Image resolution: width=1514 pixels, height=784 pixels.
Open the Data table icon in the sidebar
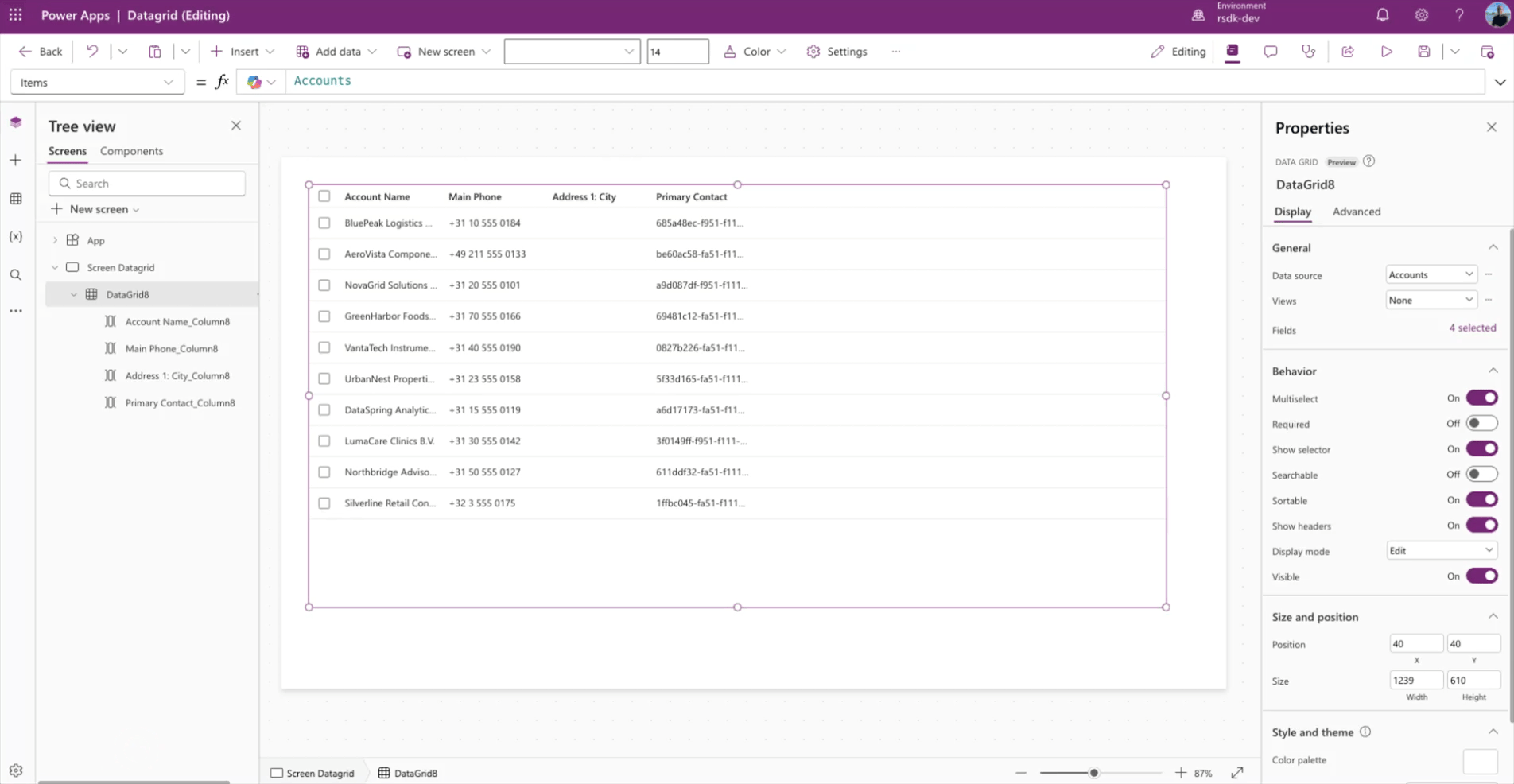coord(16,199)
